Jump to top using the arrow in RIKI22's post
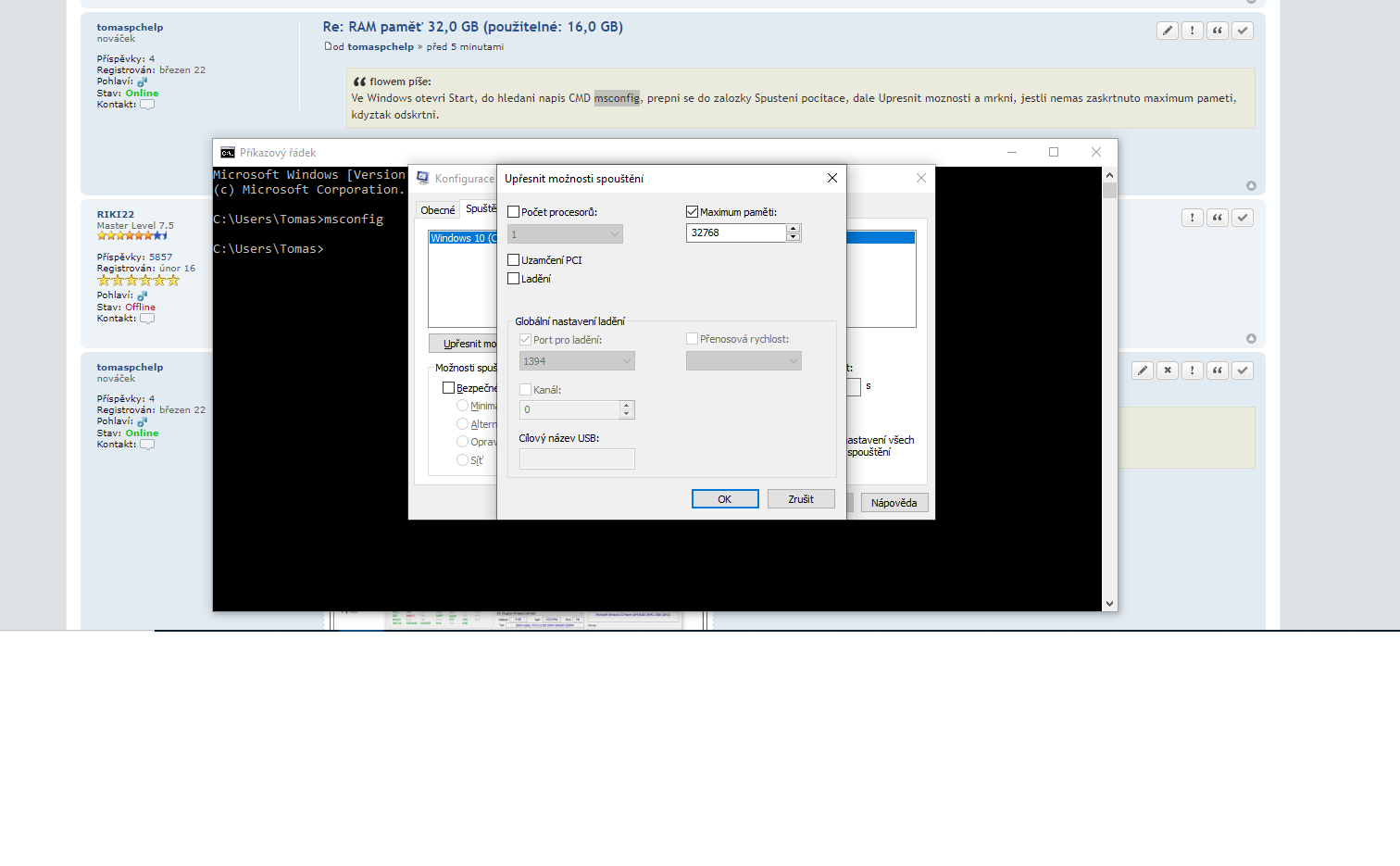The height and width of the screenshot is (866, 1400). click(x=1251, y=339)
